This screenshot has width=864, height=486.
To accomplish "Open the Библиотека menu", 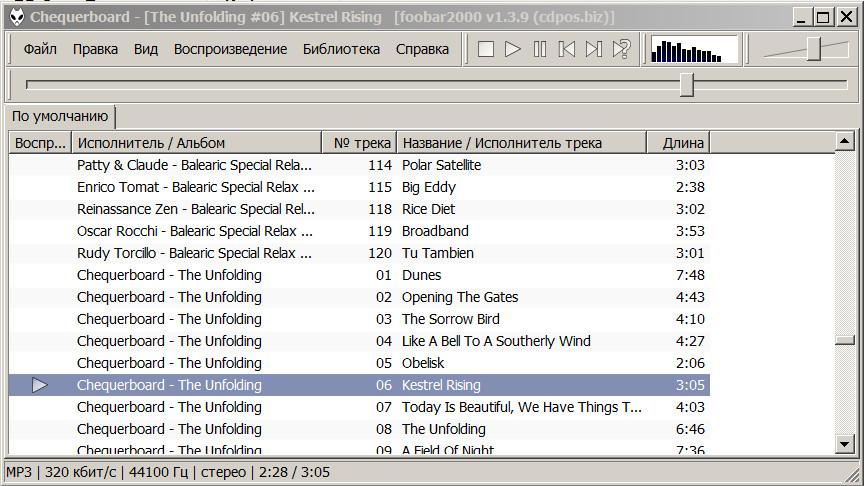I will coord(341,49).
